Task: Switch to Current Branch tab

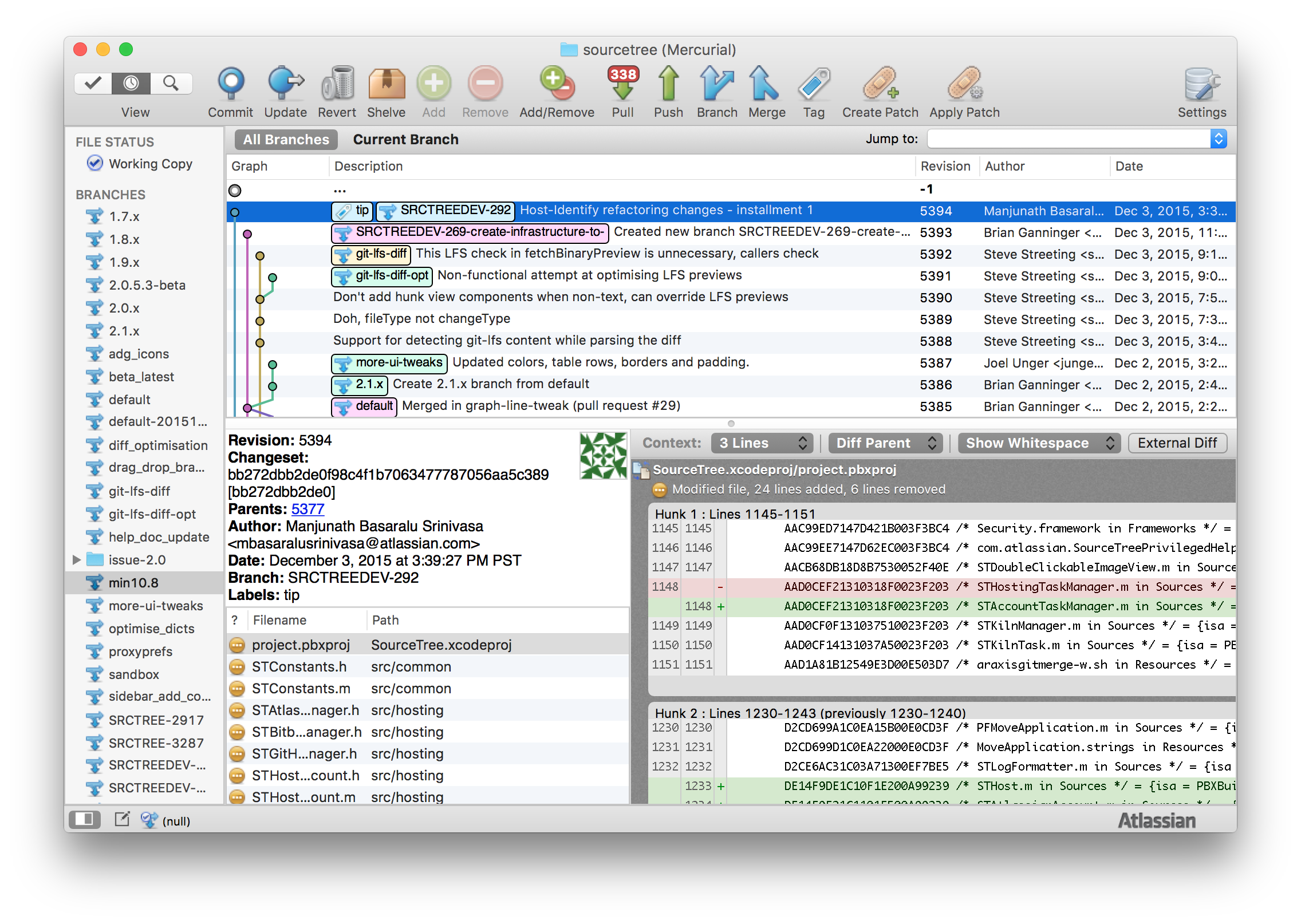Action: coord(405,139)
